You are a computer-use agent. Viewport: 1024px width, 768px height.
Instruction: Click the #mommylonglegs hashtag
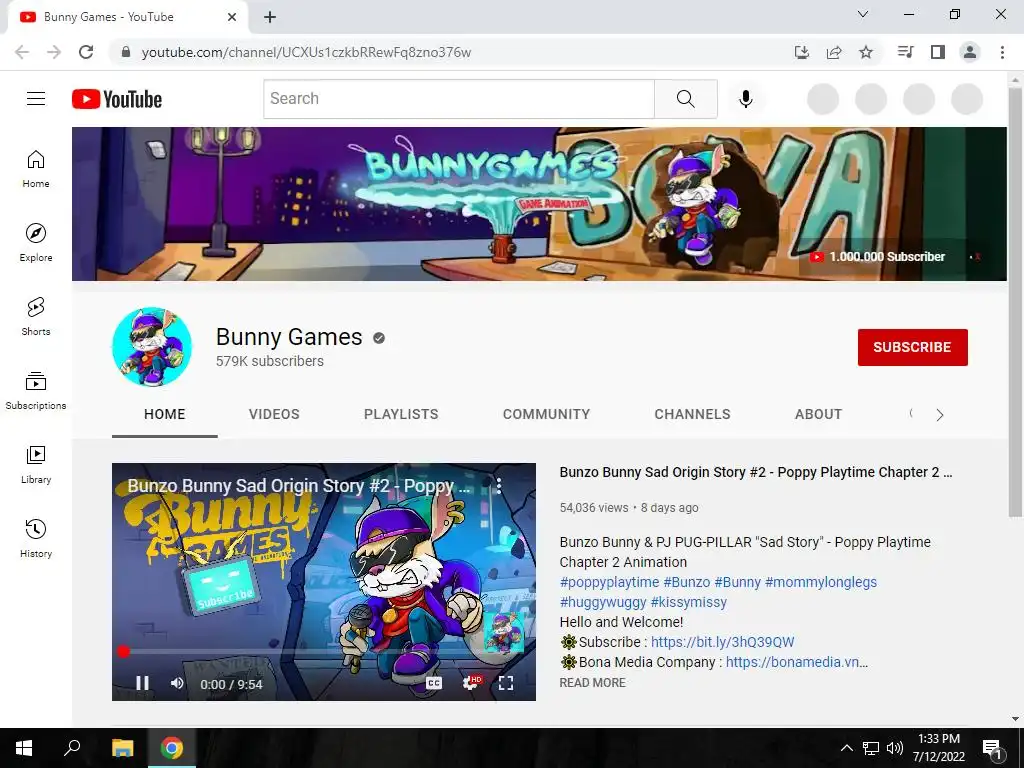point(821,582)
